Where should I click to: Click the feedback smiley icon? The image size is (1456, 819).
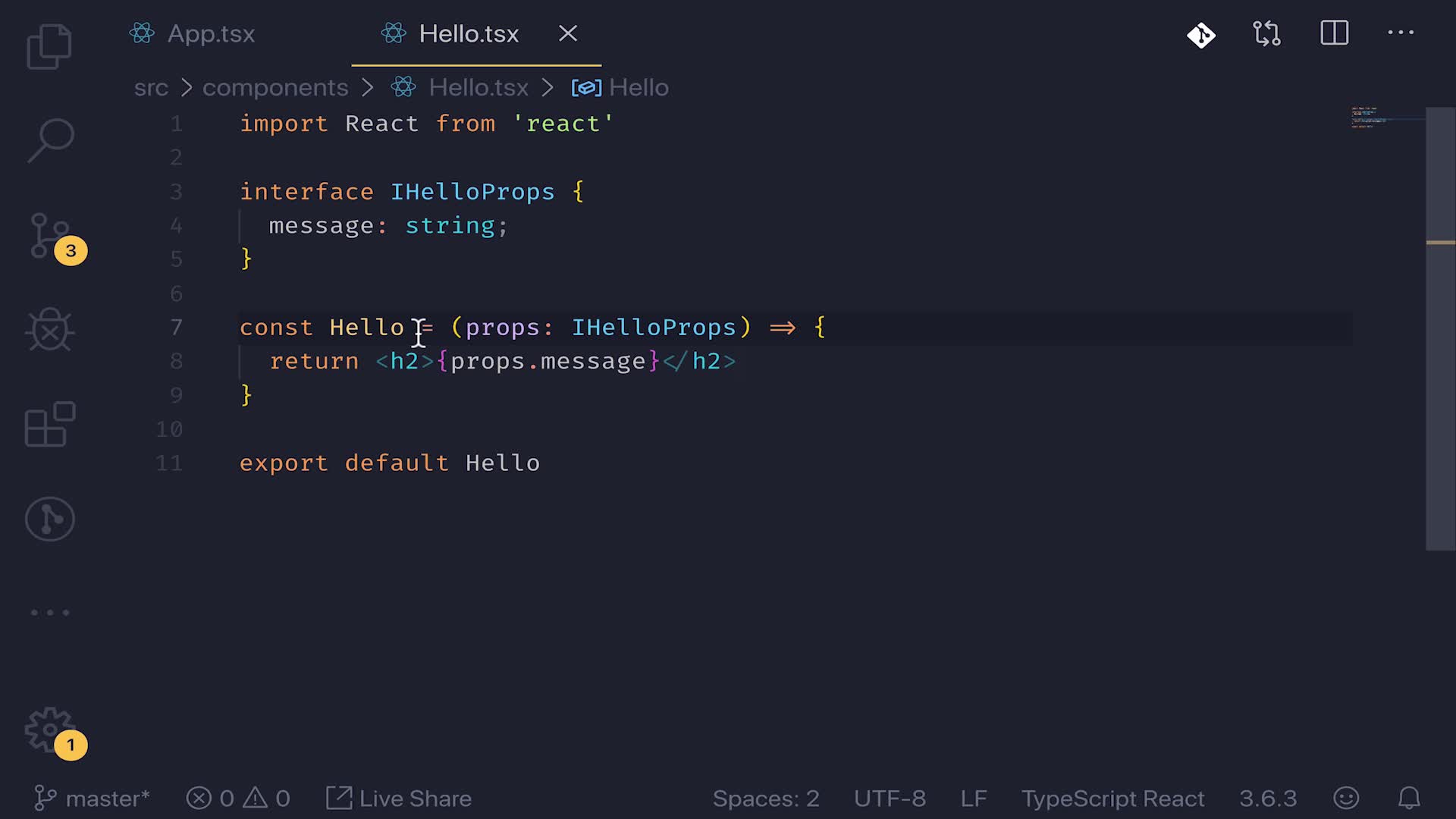pos(1346,798)
